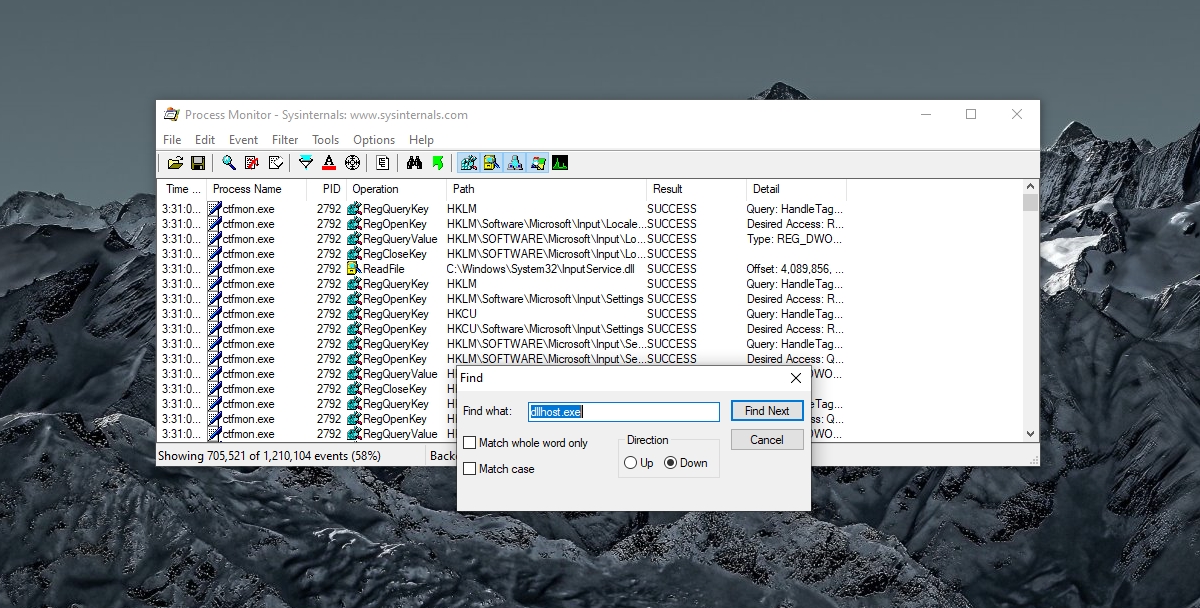Click the Find binoculars toolbar icon
The image size is (1200, 608).
coord(414,163)
